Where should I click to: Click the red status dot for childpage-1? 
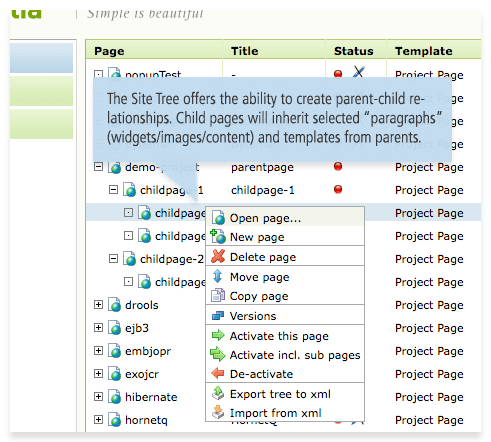pos(338,189)
